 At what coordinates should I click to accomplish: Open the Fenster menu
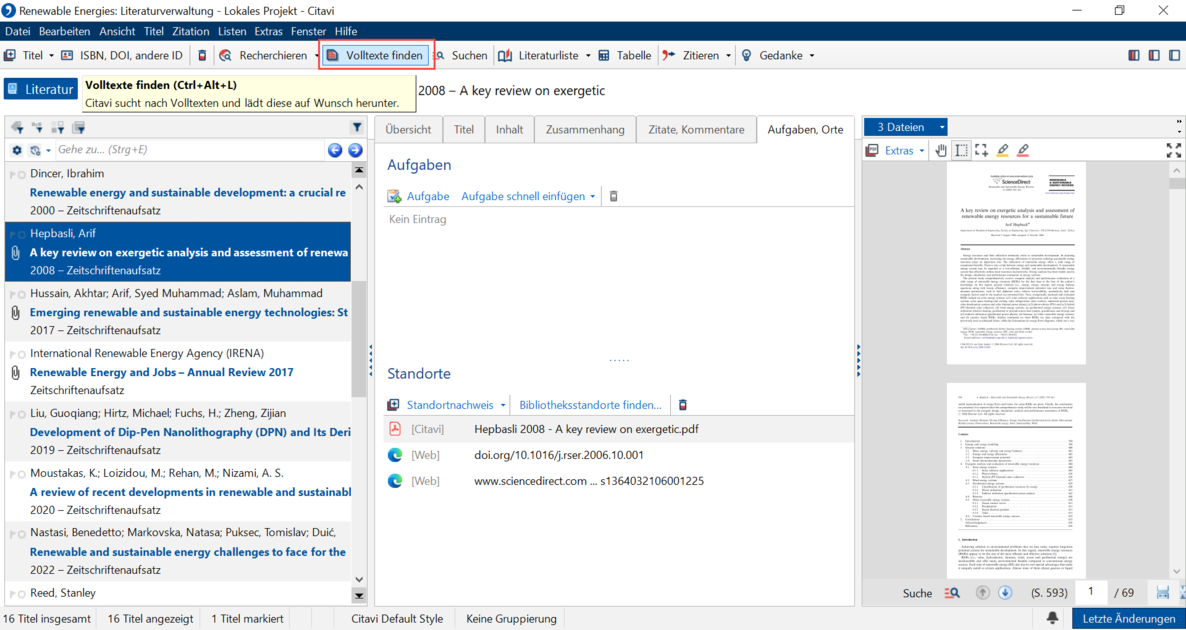(x=309, y=31)
